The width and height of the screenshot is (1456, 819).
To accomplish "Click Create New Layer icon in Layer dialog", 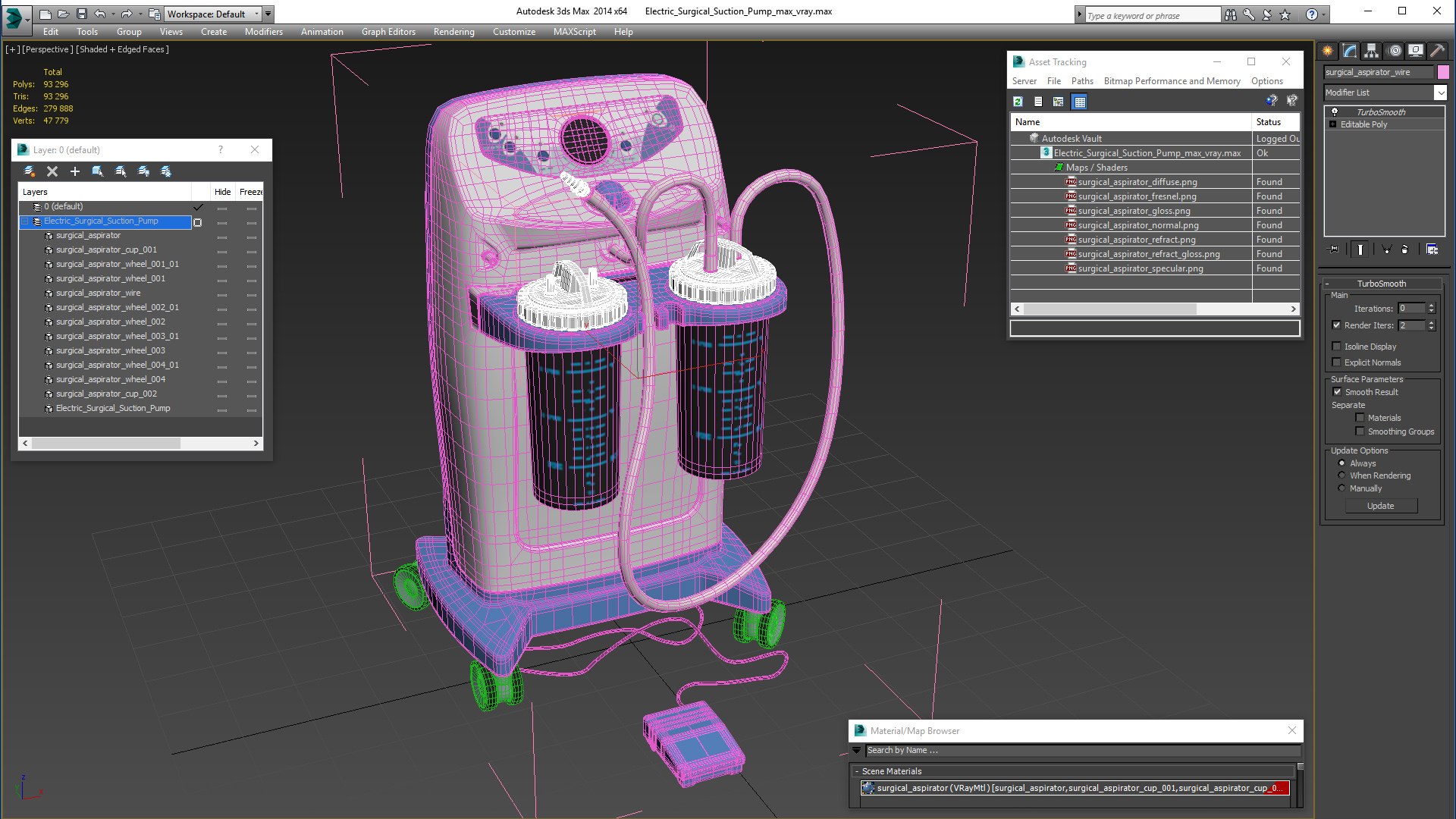I will pyautogui.click(x=30, y=171).
